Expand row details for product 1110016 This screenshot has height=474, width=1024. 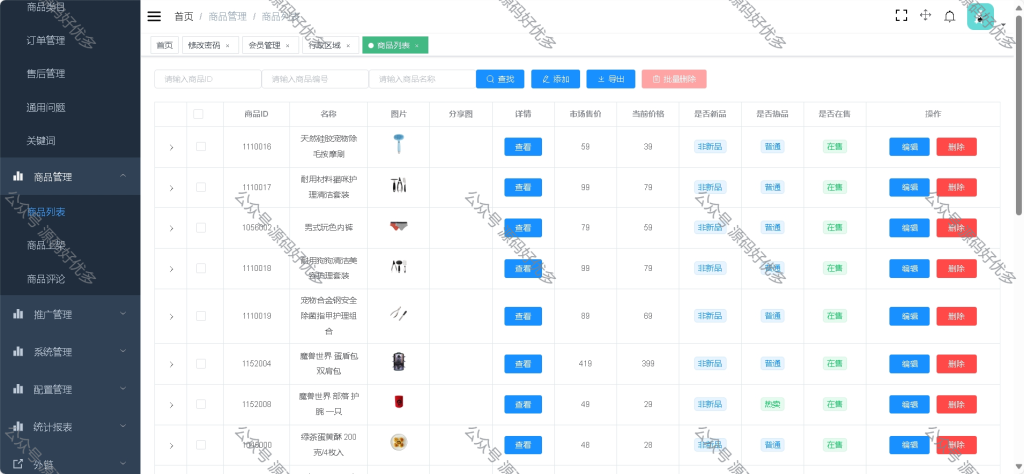point(171,148)
